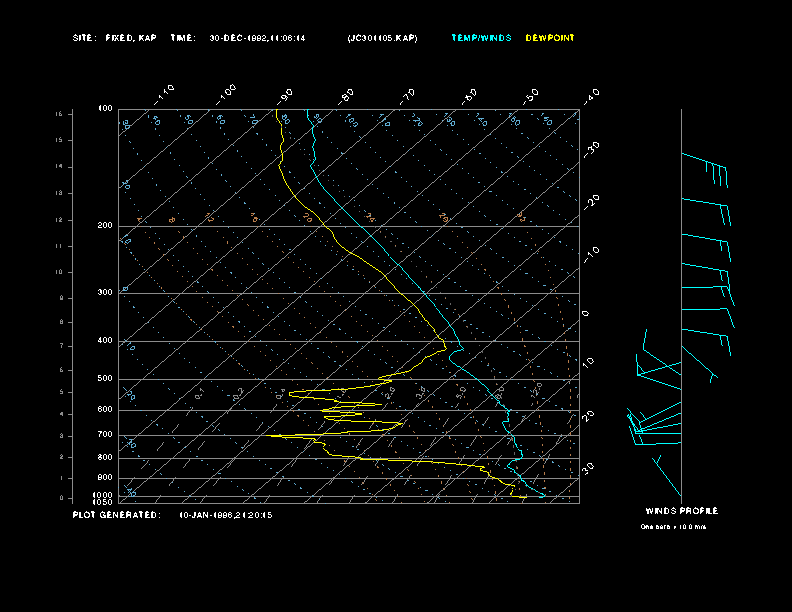
Task: Click the '(JC301105.KAP)' file name
Action: pyautogui.click(x=382, y=38)
